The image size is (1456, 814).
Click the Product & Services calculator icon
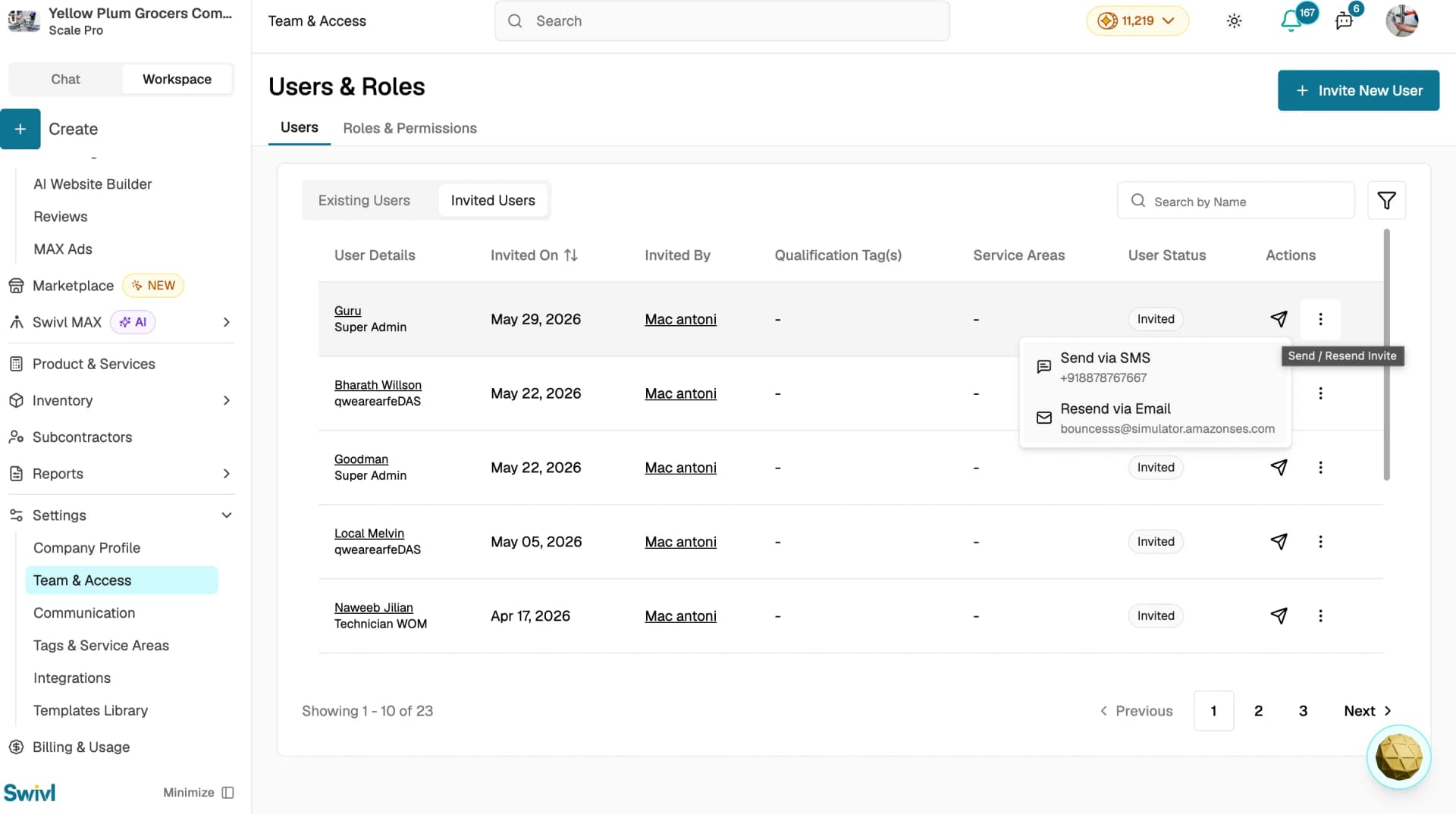[16, 364]
